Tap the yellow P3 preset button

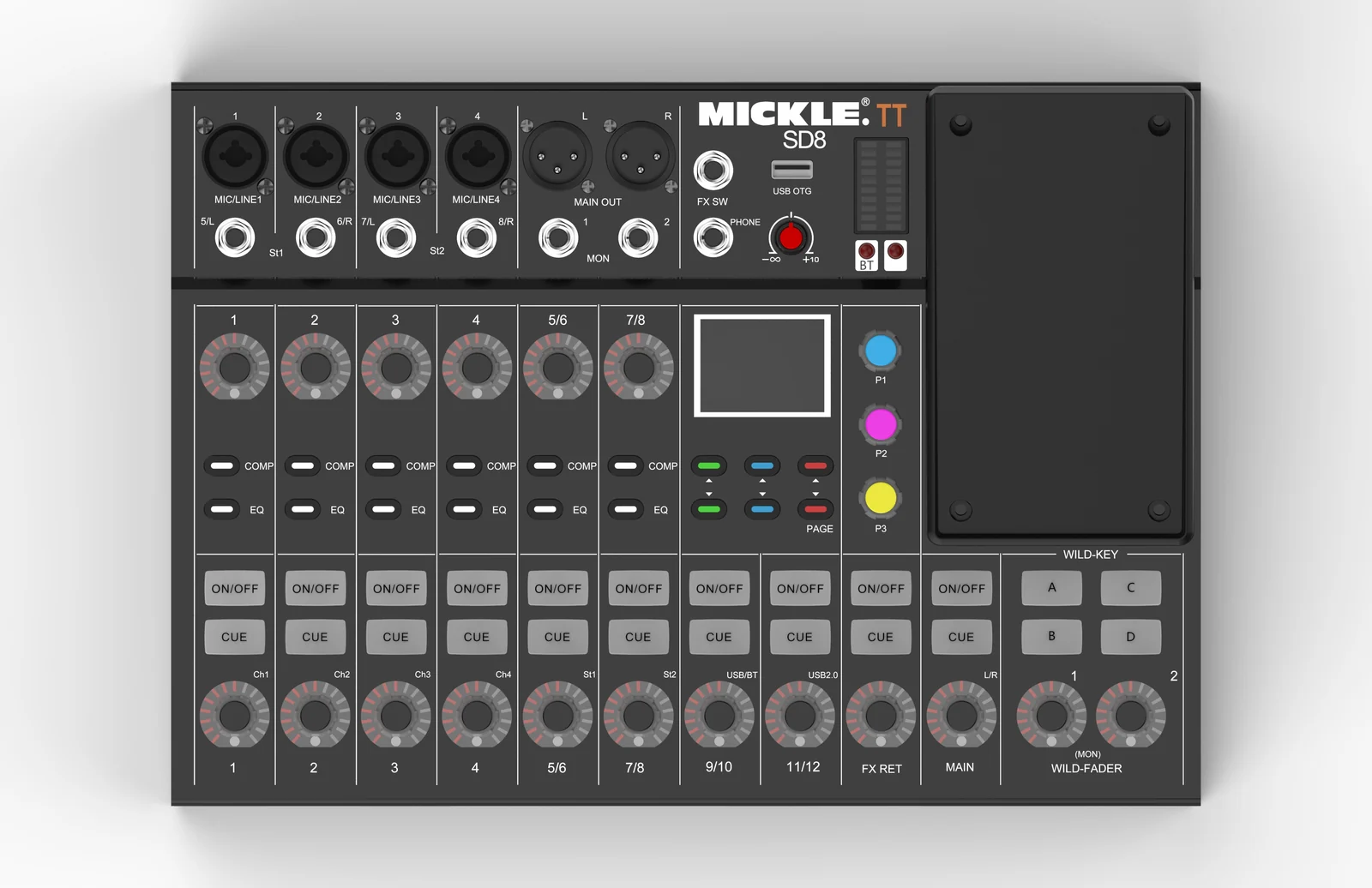(881, 498)
